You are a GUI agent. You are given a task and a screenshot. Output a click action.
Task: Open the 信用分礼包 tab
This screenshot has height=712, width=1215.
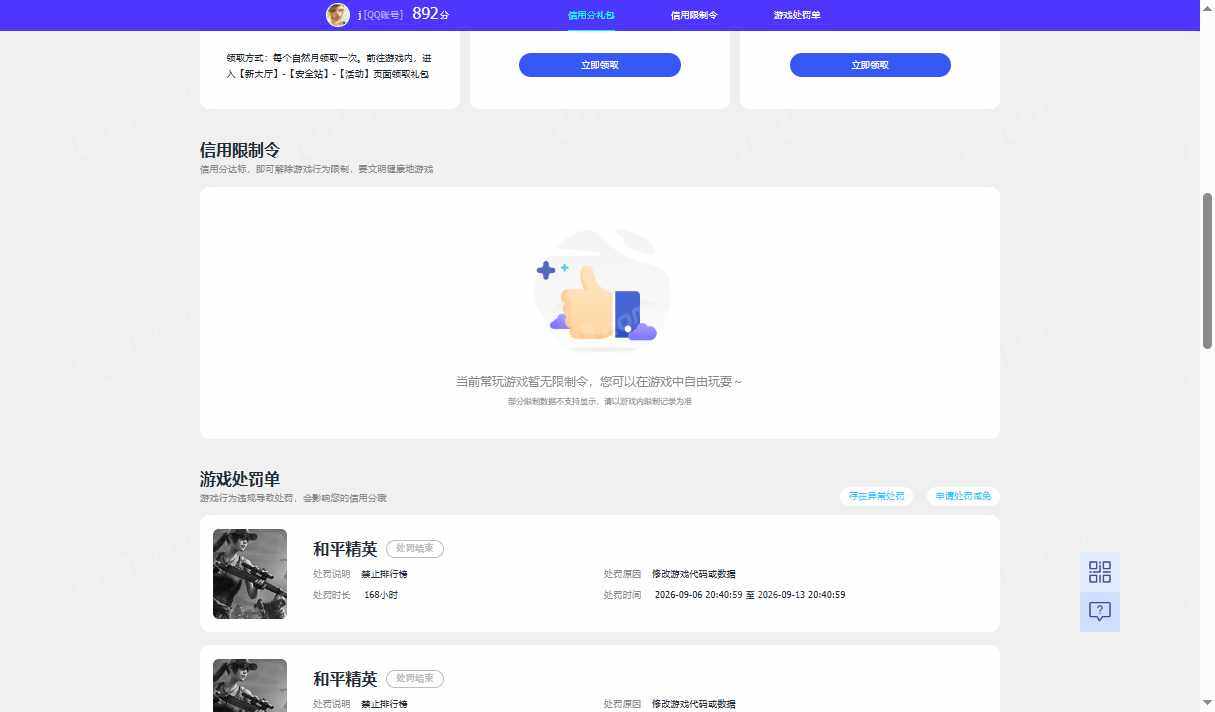coord(591,15)
